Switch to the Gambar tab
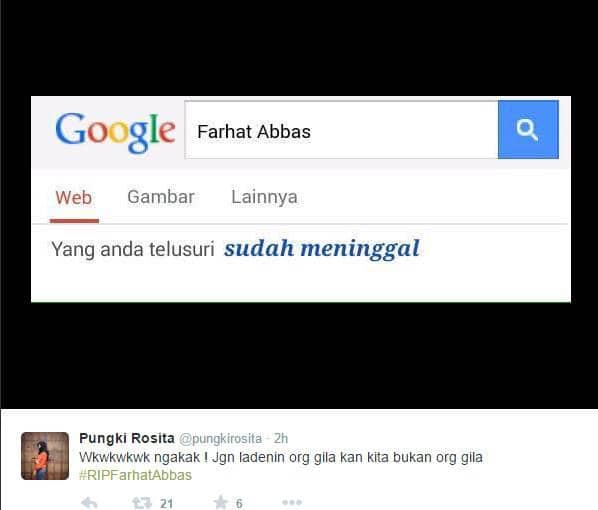The height and width of the screenshot is (510, 598). (161, 197)
